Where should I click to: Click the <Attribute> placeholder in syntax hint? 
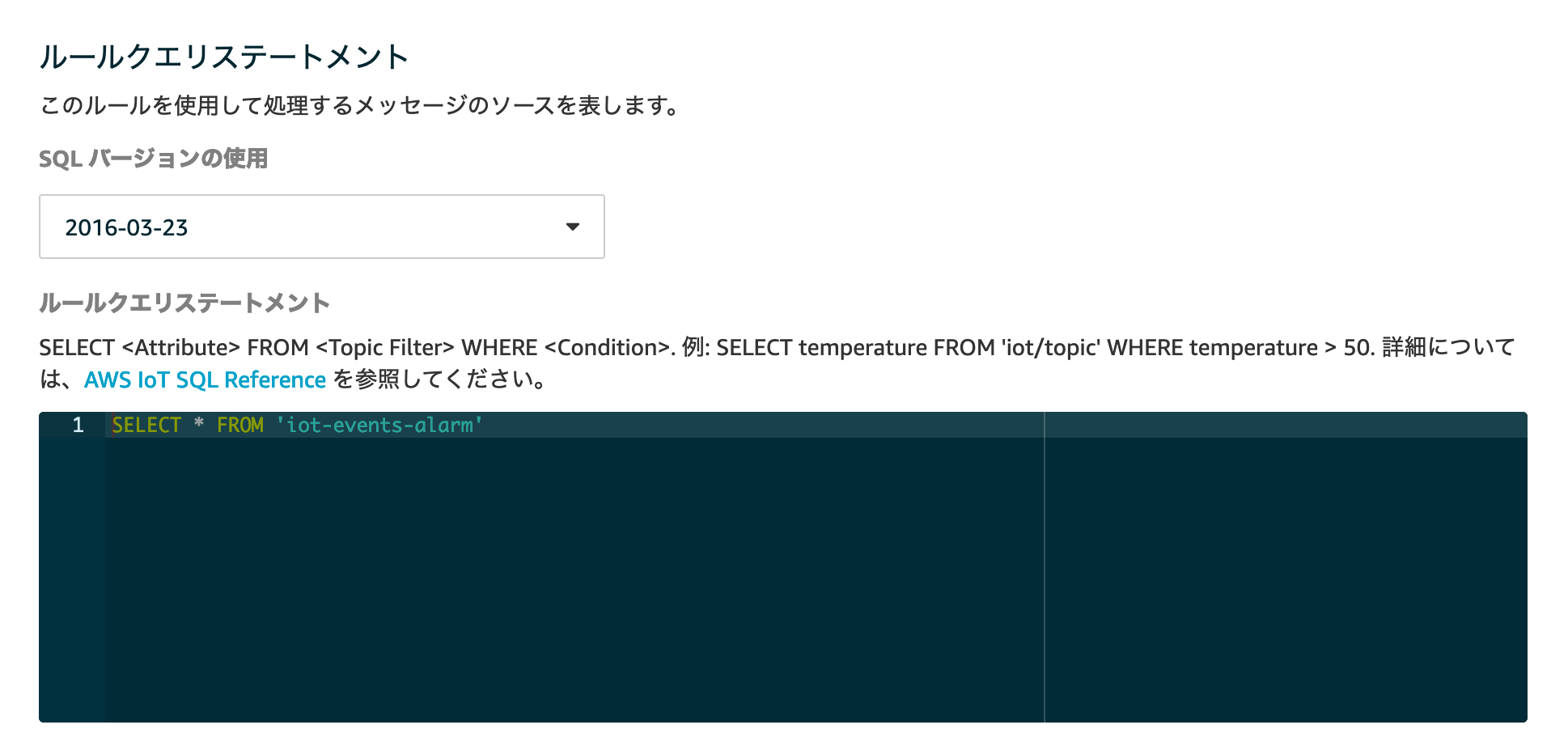pos(180,348)
